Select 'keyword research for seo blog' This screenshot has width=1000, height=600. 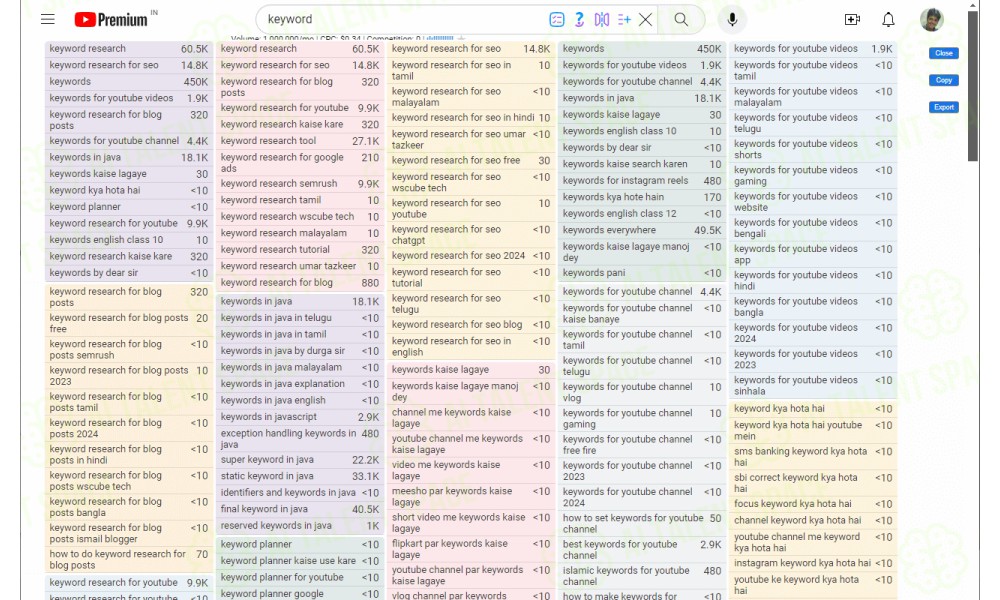(x=471, y=325)
